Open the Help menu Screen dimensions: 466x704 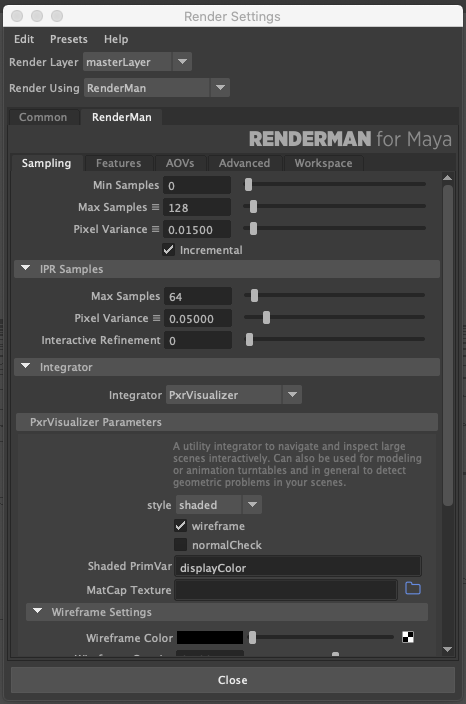point(116,39)
